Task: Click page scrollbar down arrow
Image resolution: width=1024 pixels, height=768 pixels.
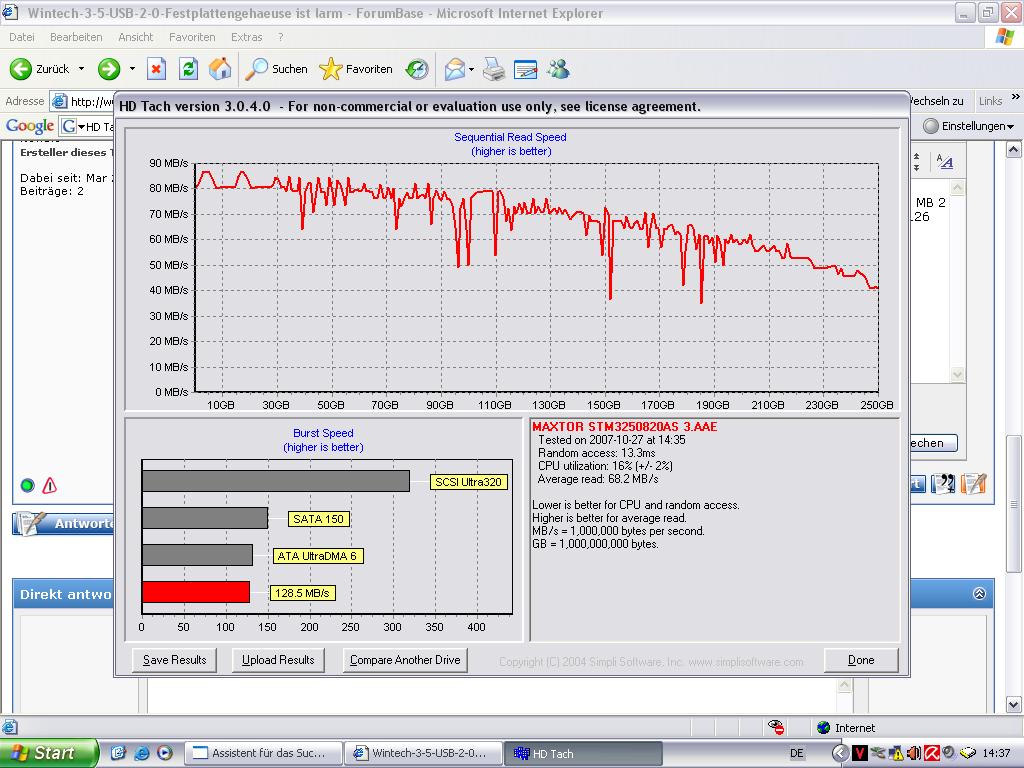Action: click(x=1014, y=705)
